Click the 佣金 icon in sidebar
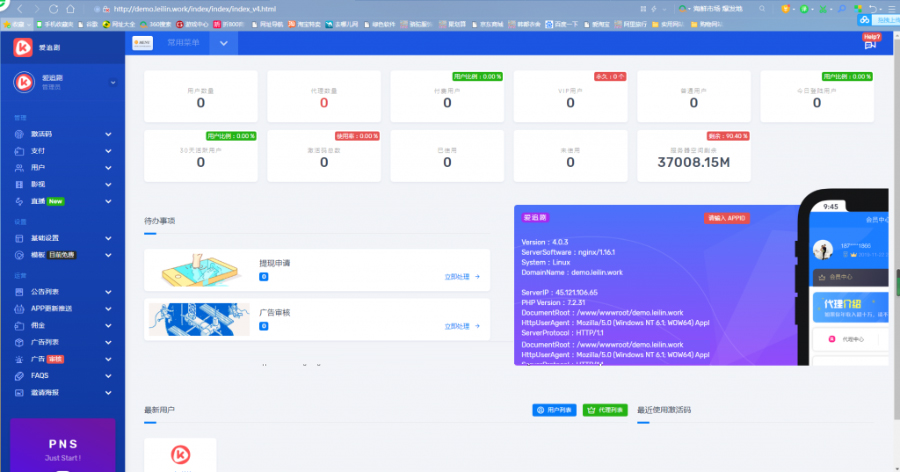This screenshot has height=472, width=900. pyautogui.click(x=19, y=326)
